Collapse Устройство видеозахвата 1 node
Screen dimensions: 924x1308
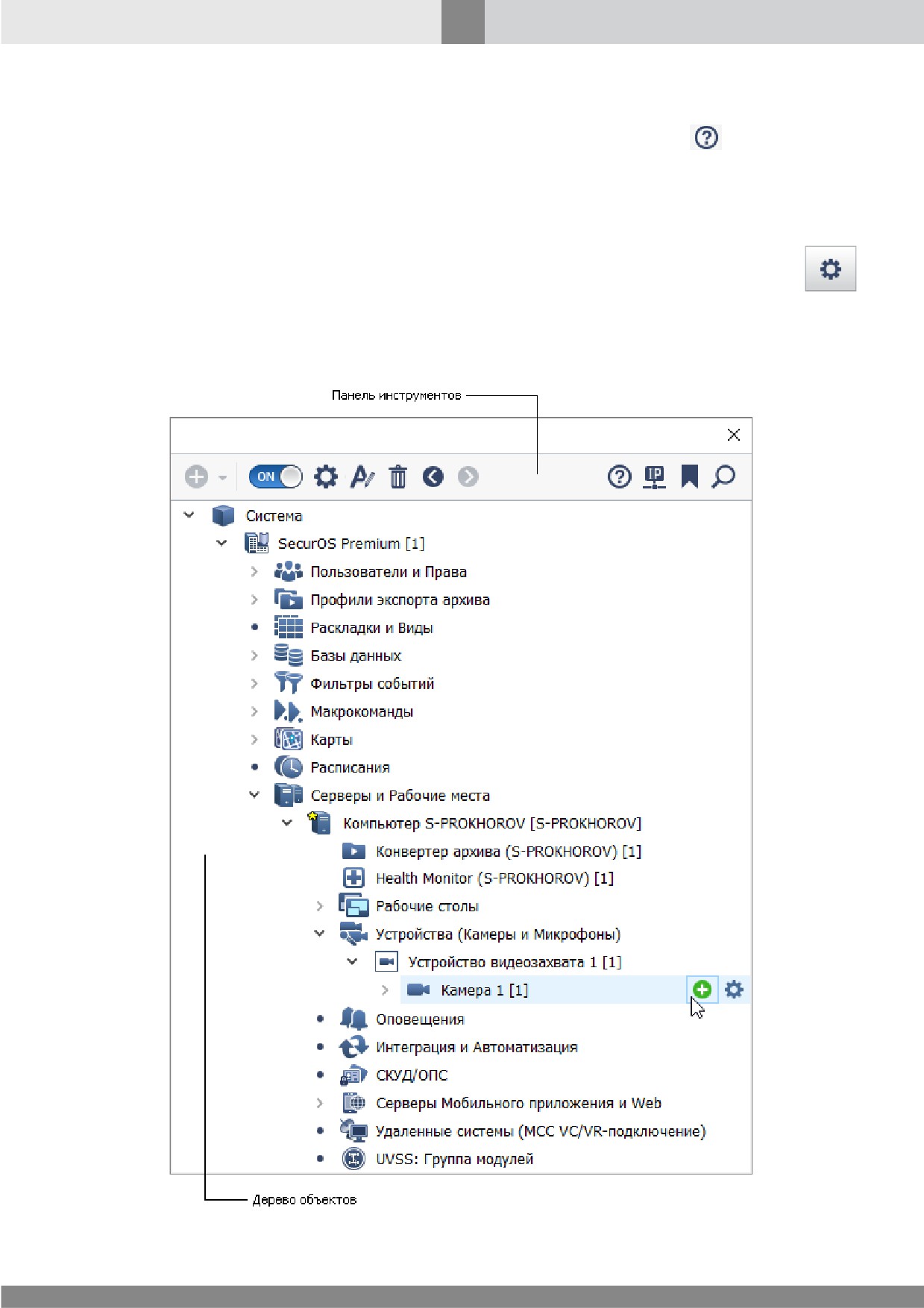(353, 962)
